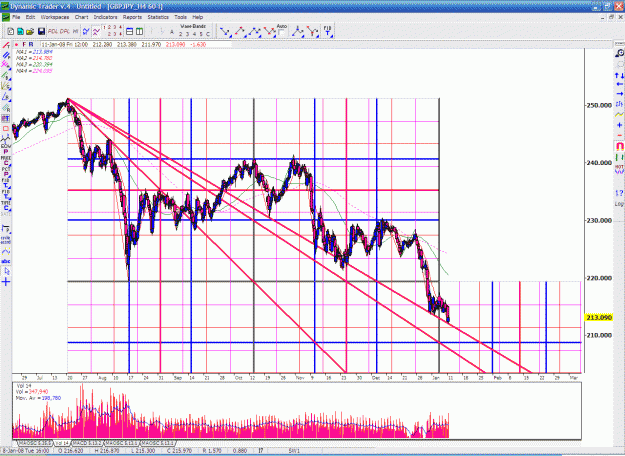The height and width of the screenshot is (456, 625).
Task: Select the red trend line tool
Action: pyautogui.click(x=6, y=45)
